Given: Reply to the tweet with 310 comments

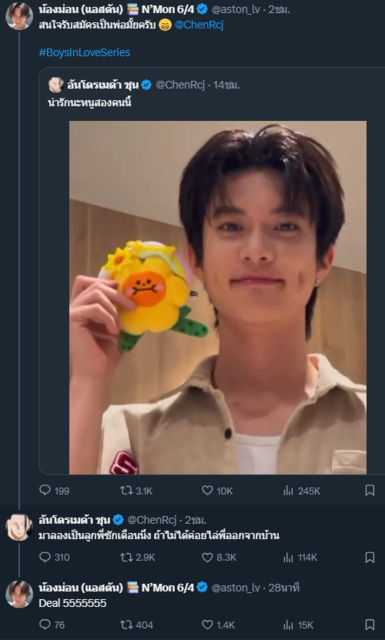Looking at the screenshot, I should pyautogui.click(x=54, y=557).
